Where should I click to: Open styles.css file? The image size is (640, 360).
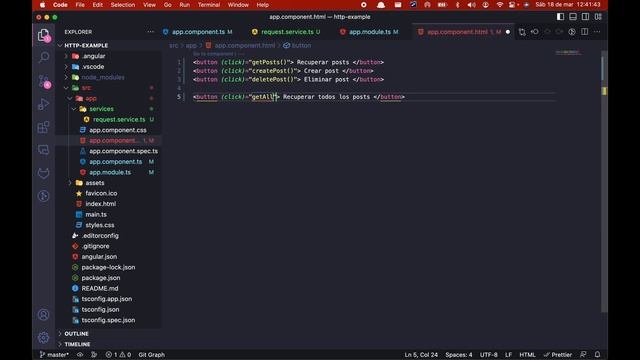[100, 225]
